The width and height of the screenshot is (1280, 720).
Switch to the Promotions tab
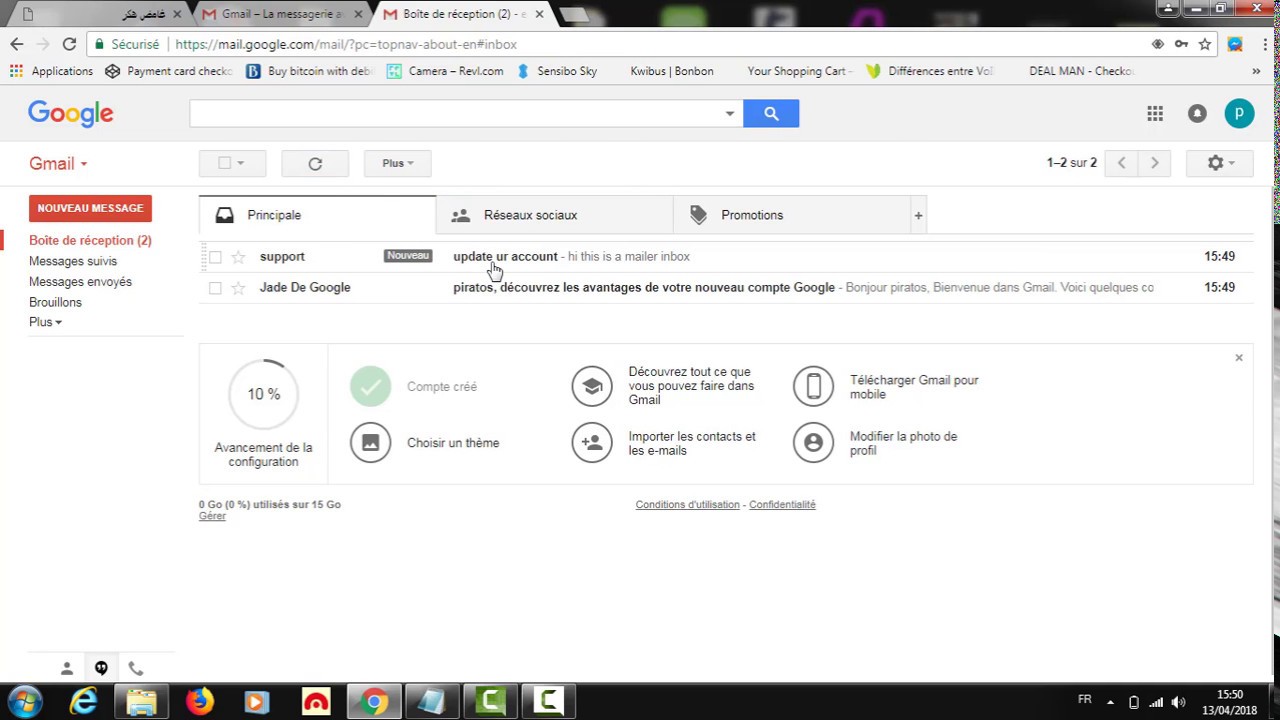[x=792, y=215]
